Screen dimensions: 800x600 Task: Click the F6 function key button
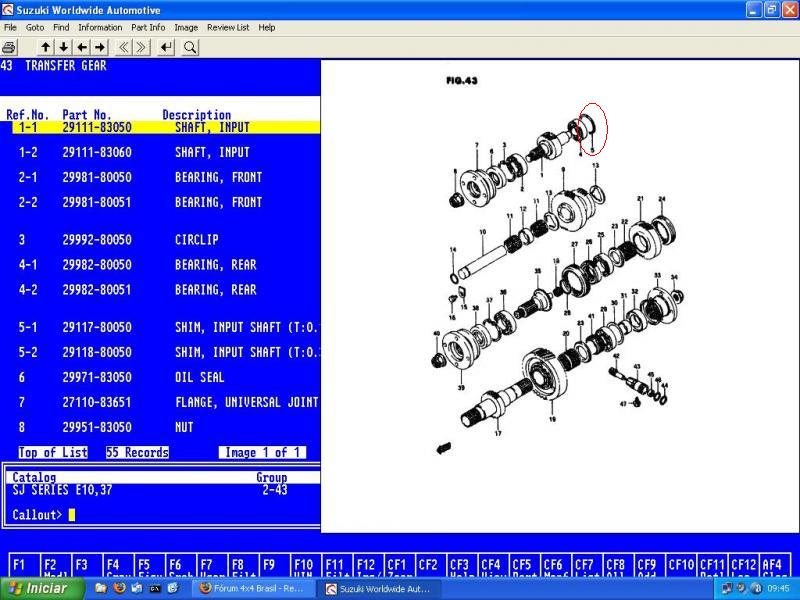pyautogui.click(x=180, y=565)
